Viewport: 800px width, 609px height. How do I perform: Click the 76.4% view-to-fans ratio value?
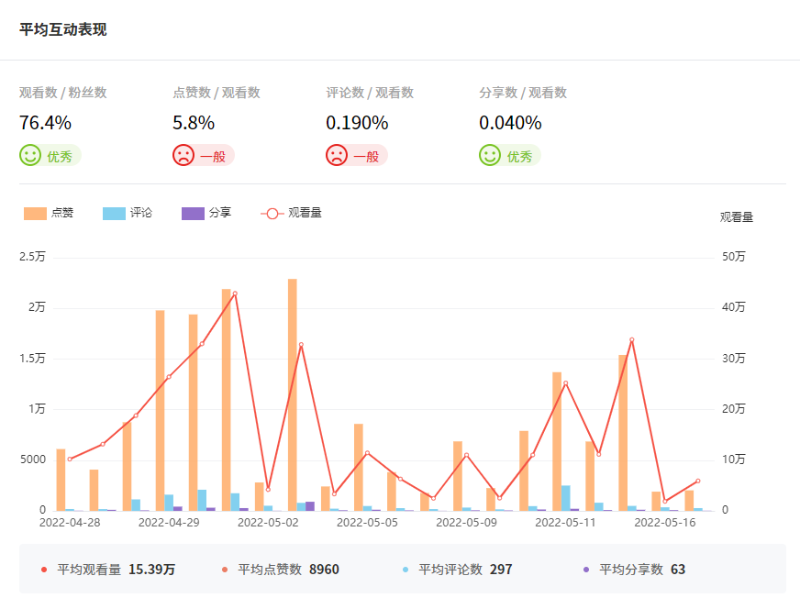coord(45,123)
